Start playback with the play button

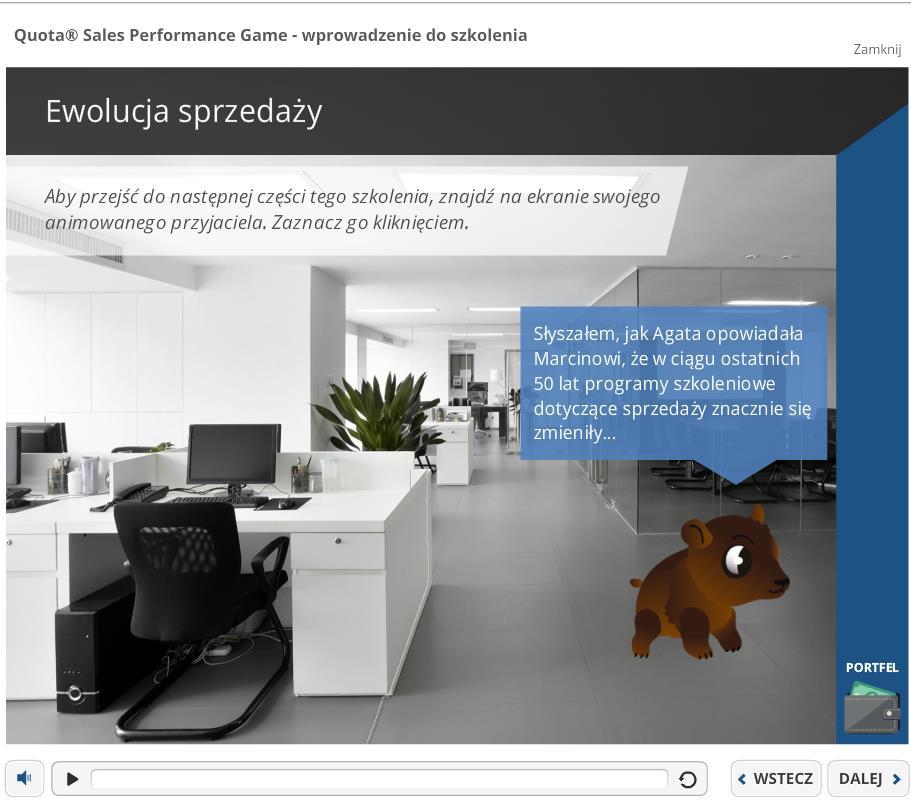pos(72,779)
